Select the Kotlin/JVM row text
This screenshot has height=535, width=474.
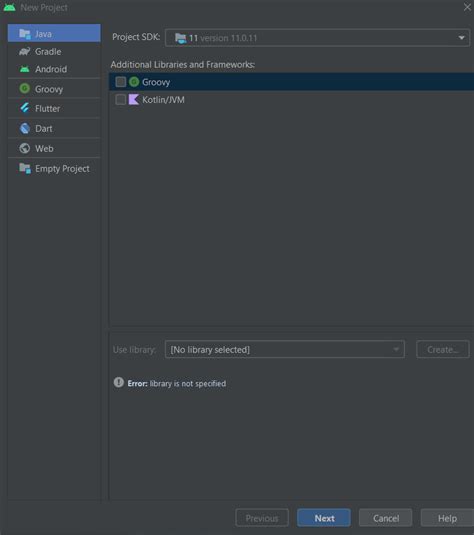pyautogui.click(x=163, y=100)
